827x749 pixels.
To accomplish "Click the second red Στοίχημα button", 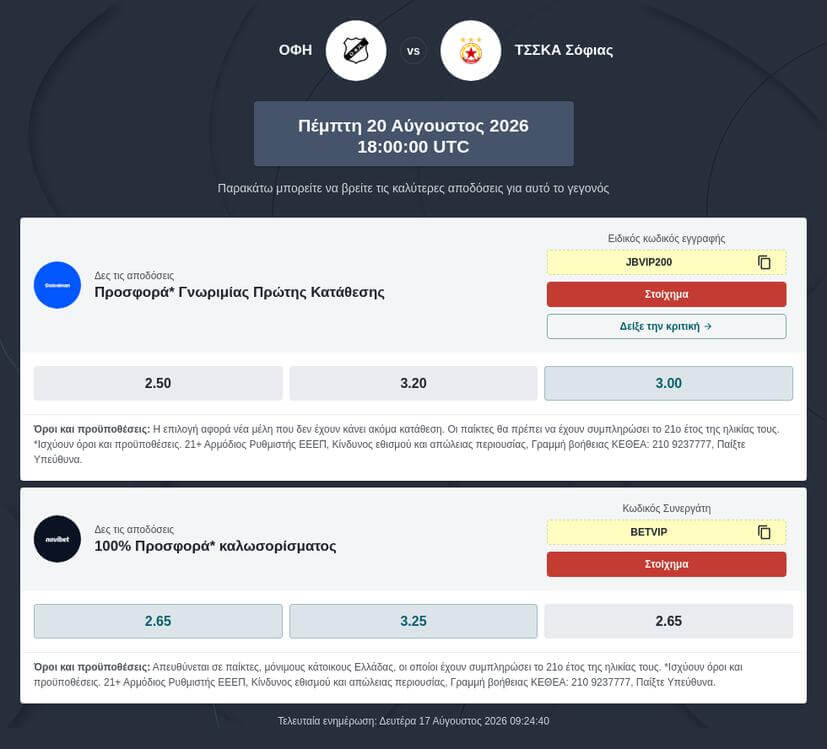I will tap(666, 564).
